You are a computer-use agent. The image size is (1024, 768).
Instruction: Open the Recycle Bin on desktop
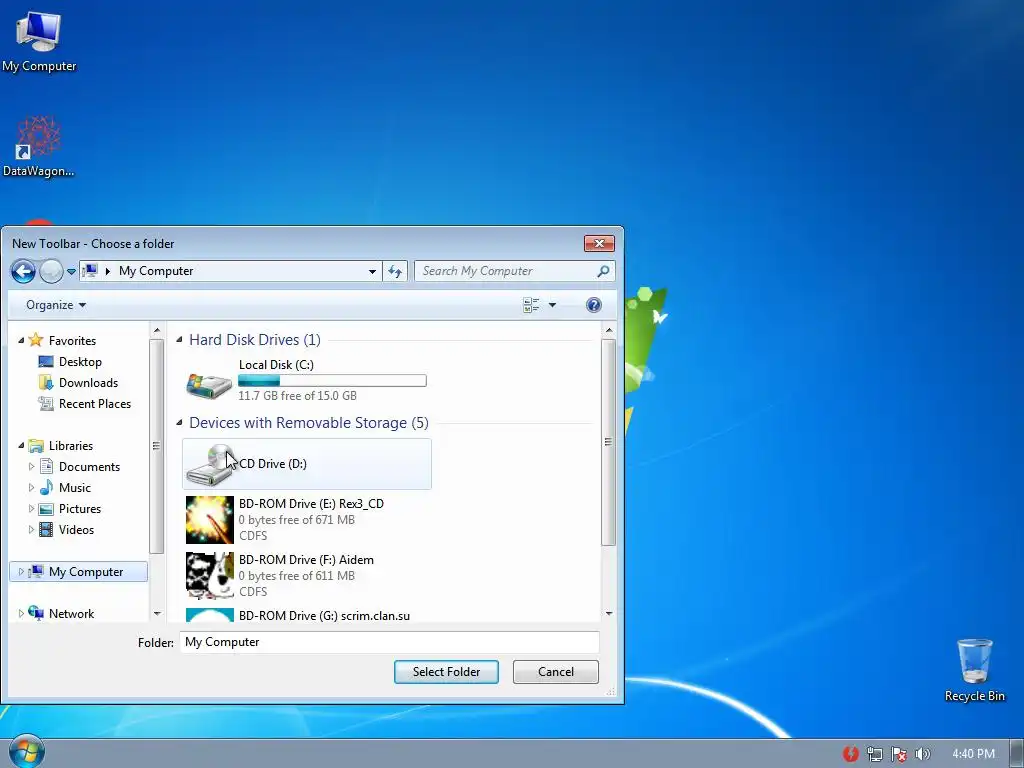(974, 671)
